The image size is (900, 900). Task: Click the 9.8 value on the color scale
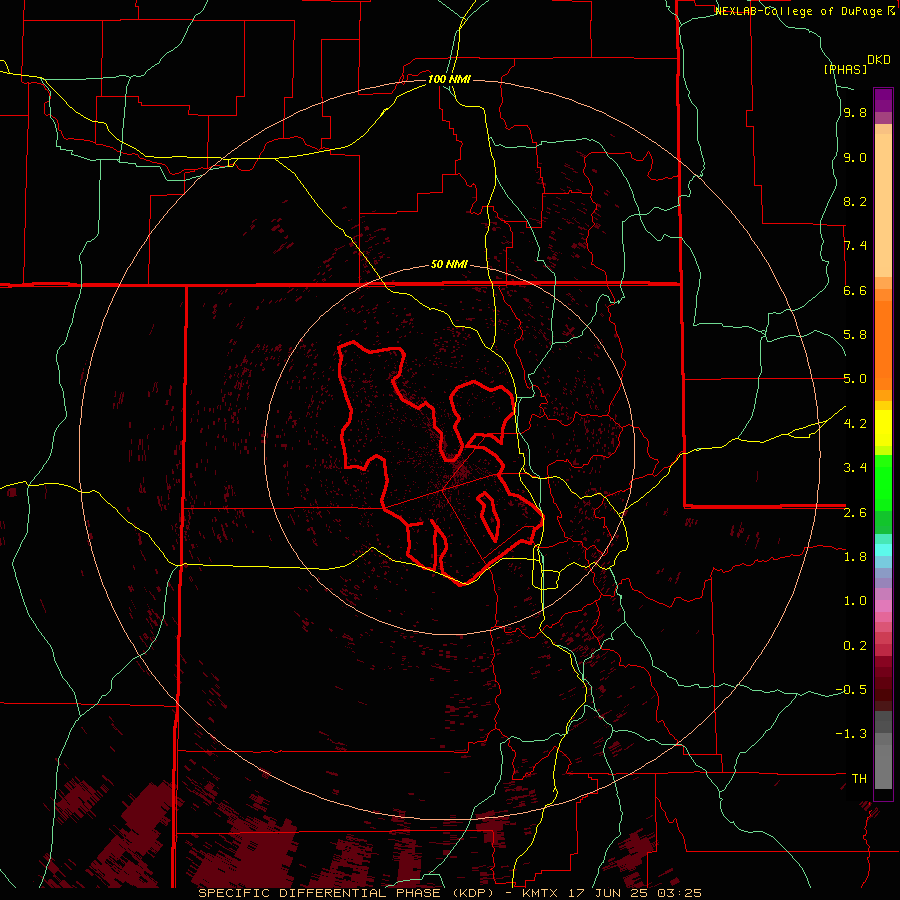pos(855,113)
